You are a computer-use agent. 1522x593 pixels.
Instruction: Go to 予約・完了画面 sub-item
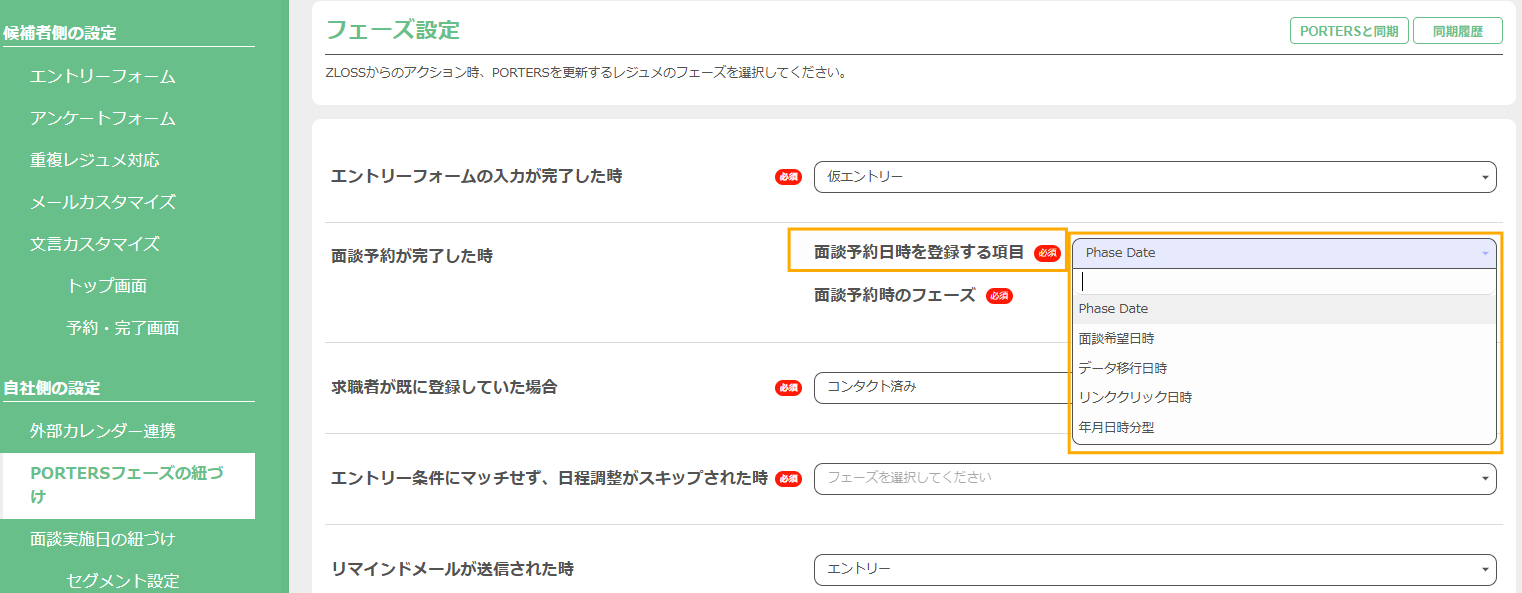(123, 328)
